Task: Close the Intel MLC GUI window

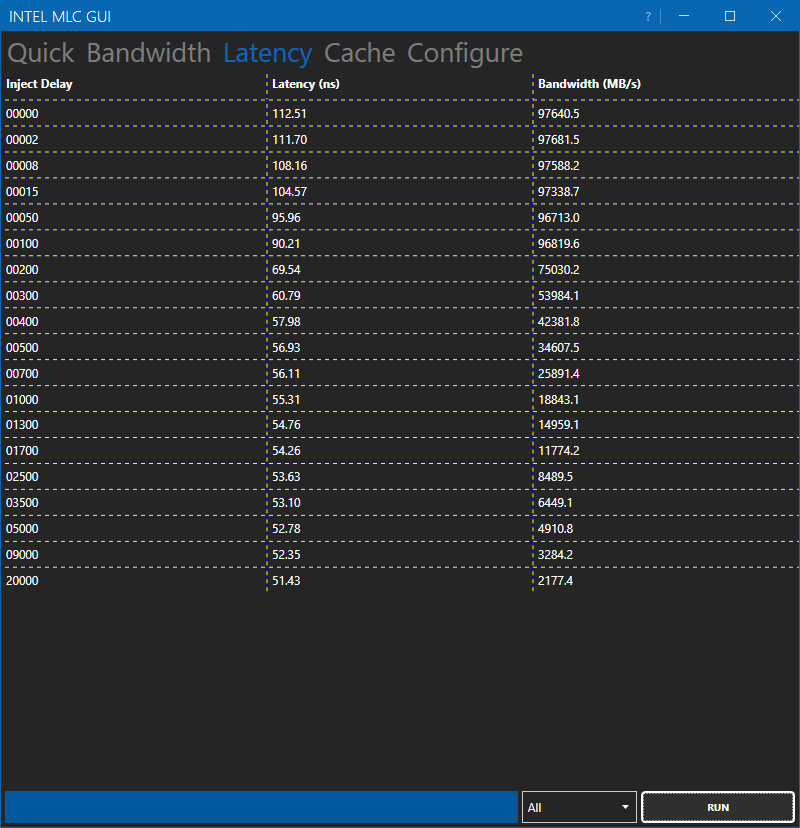Action: (776, 16)
